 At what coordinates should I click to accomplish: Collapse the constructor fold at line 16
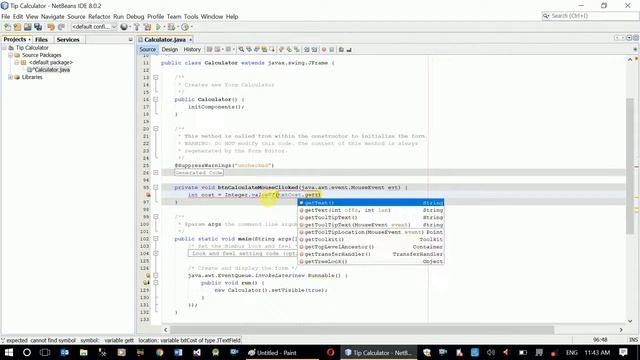pyautogui.click(x=156, y=99)
